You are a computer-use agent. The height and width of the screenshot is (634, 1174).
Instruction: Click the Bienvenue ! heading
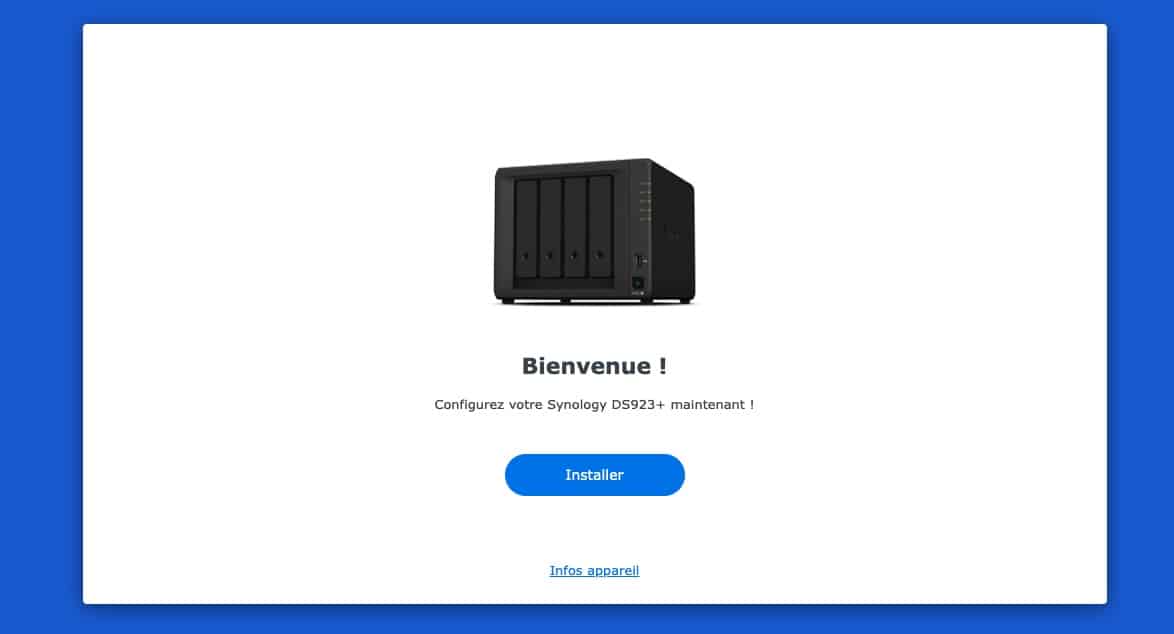point(594,366)
